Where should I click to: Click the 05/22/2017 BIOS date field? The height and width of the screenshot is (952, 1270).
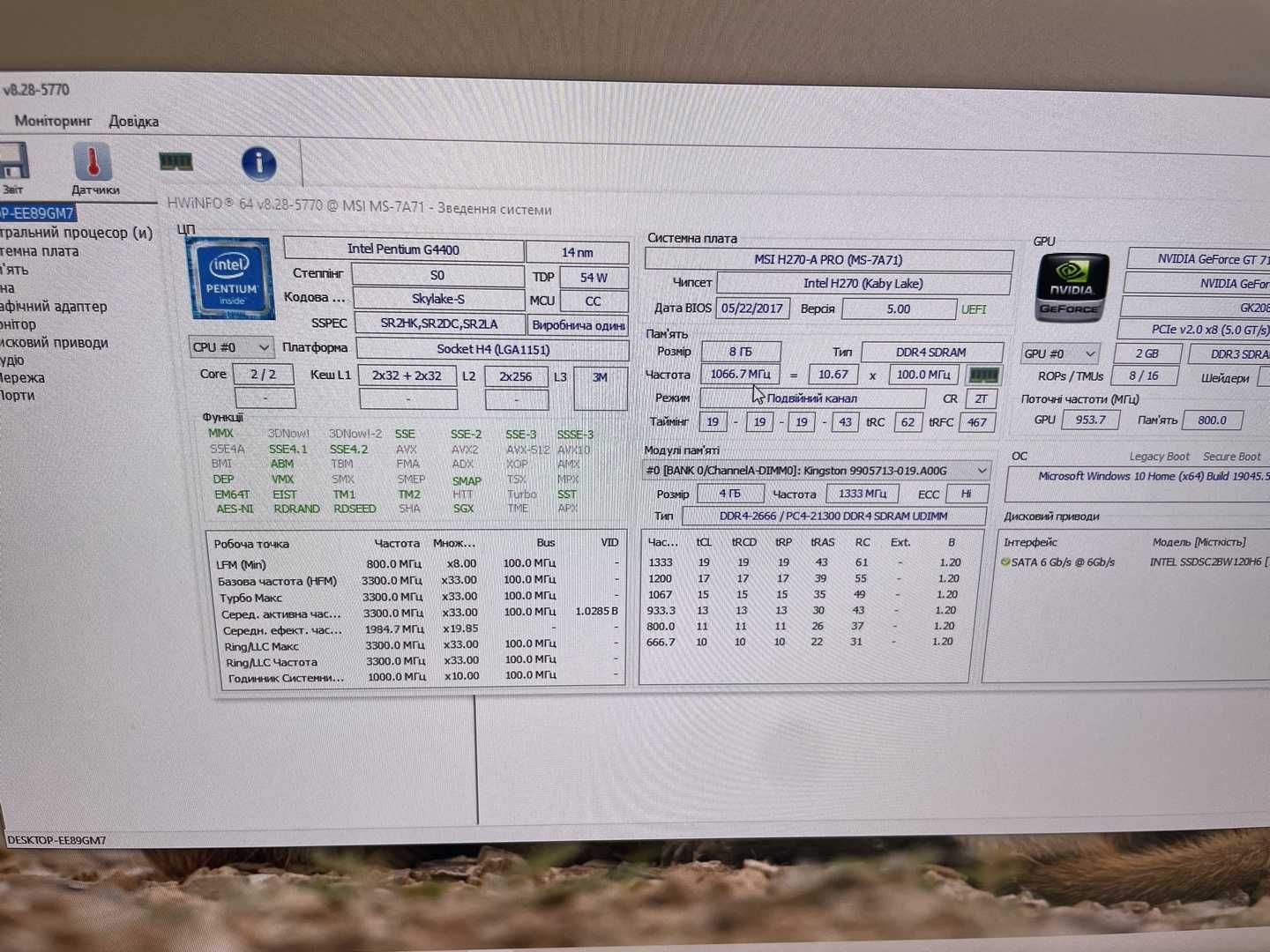[x=751, y=309]
